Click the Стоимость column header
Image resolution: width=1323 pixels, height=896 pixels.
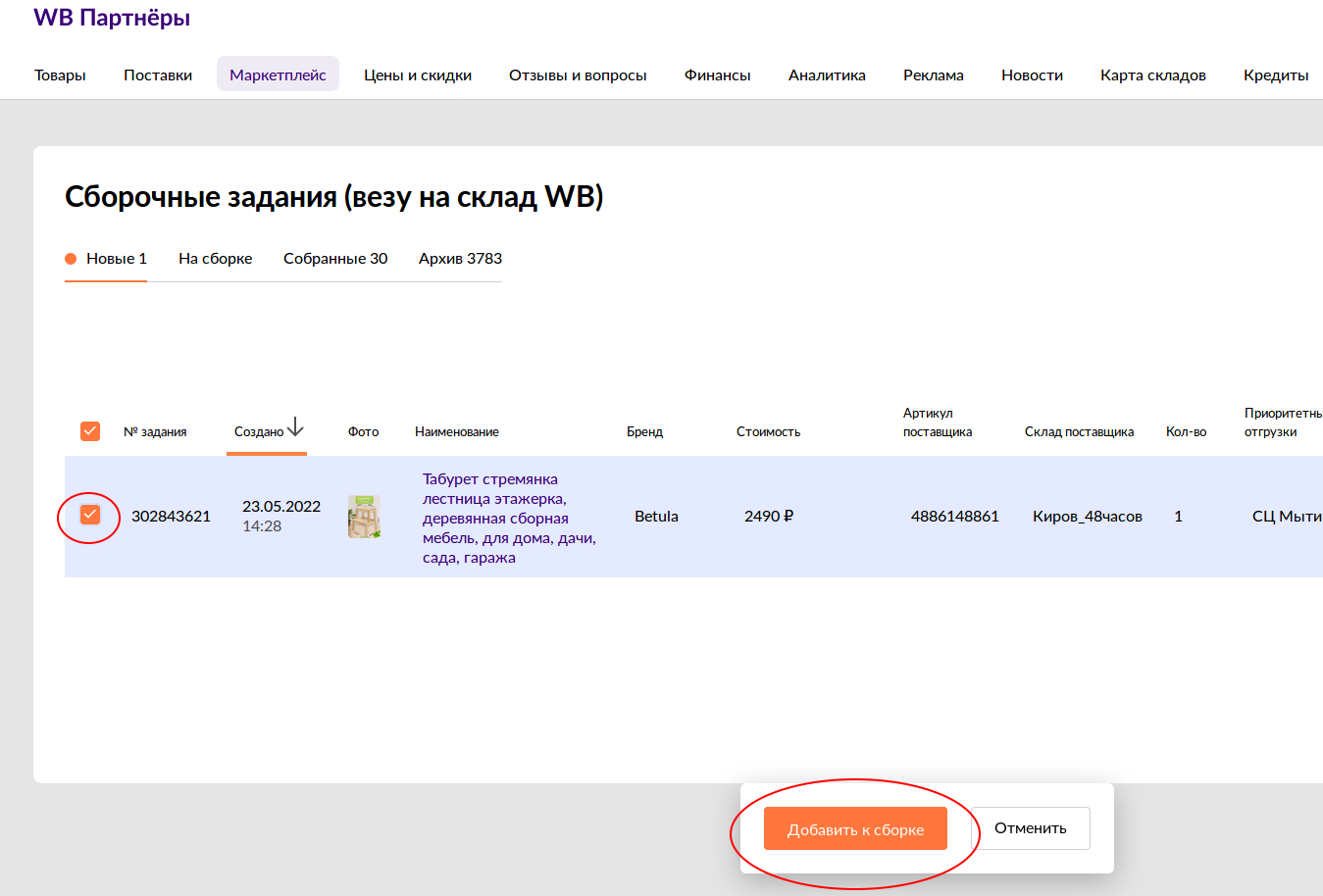tap(769, 431)
